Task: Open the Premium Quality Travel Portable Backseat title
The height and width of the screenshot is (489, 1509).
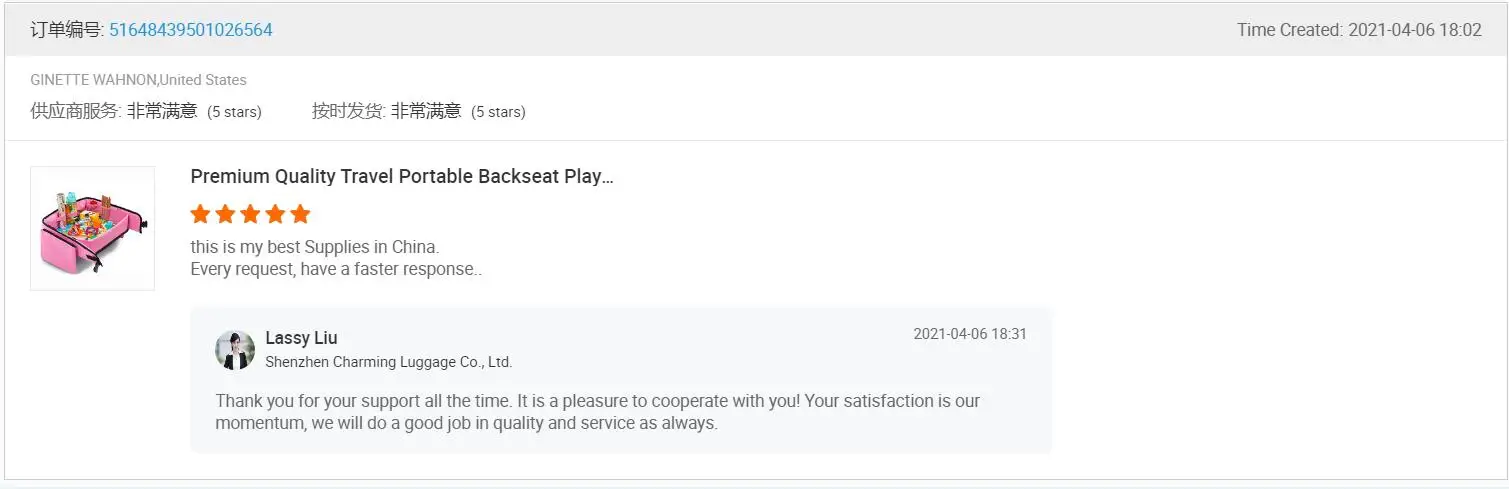Action: pyautogui.click(x=401, y=177)
